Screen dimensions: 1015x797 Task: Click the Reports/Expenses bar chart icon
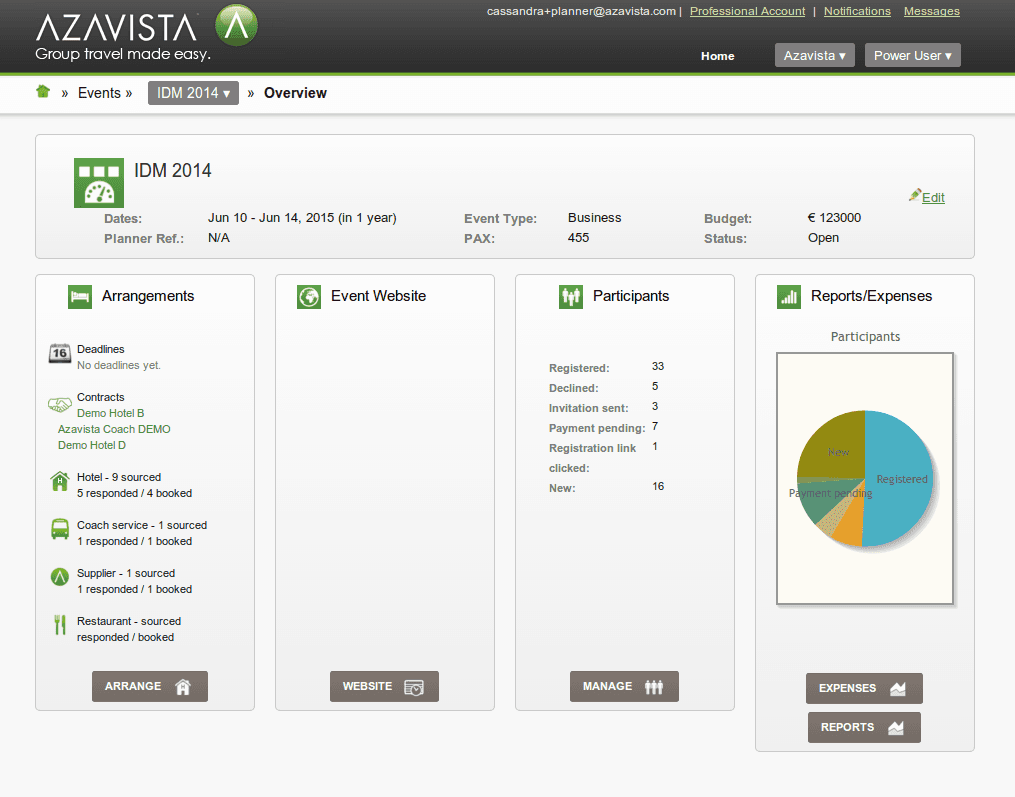pos(789,297)
